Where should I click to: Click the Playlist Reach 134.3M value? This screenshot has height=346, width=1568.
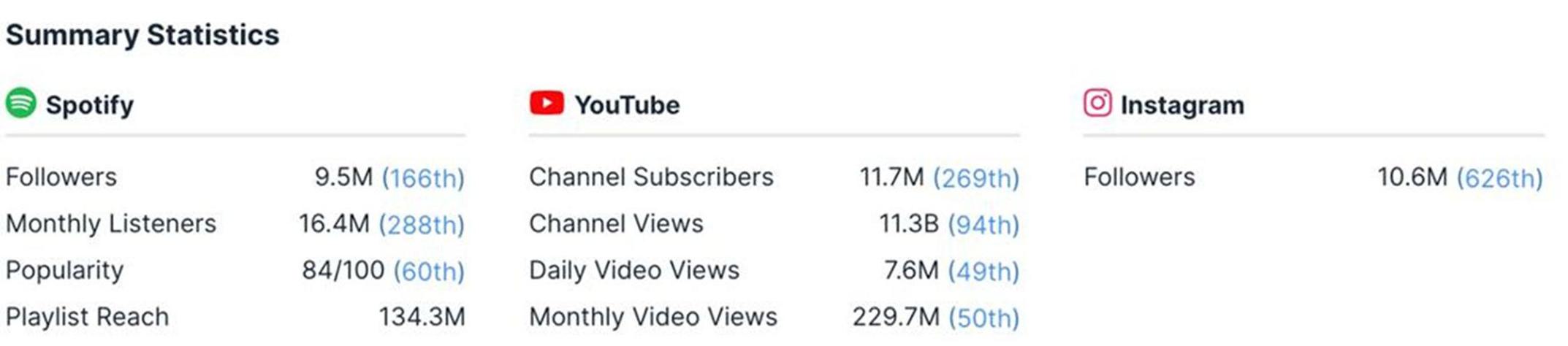pos(422,318)
